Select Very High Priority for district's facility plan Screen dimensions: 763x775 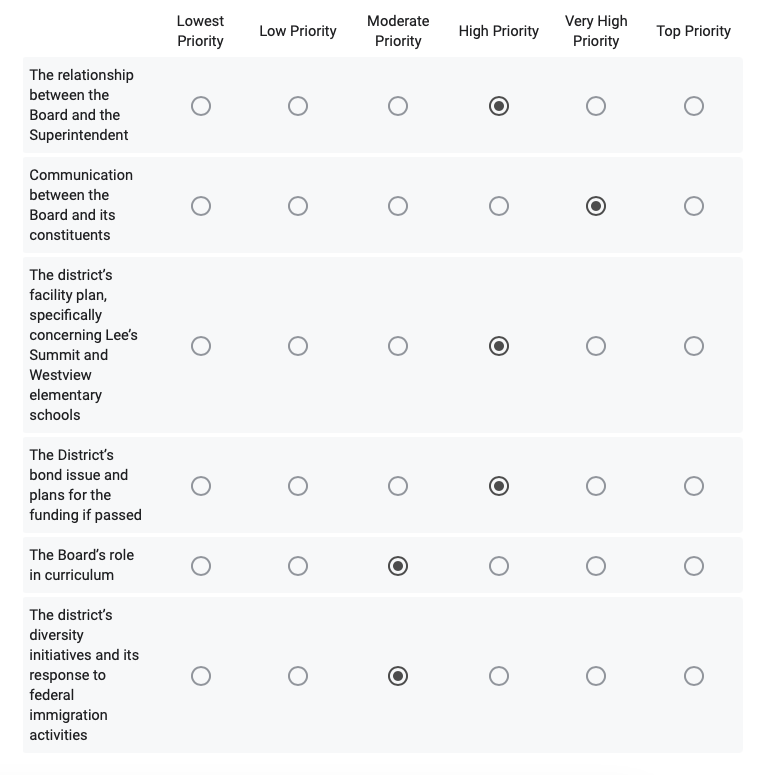[x=596, y=346]
